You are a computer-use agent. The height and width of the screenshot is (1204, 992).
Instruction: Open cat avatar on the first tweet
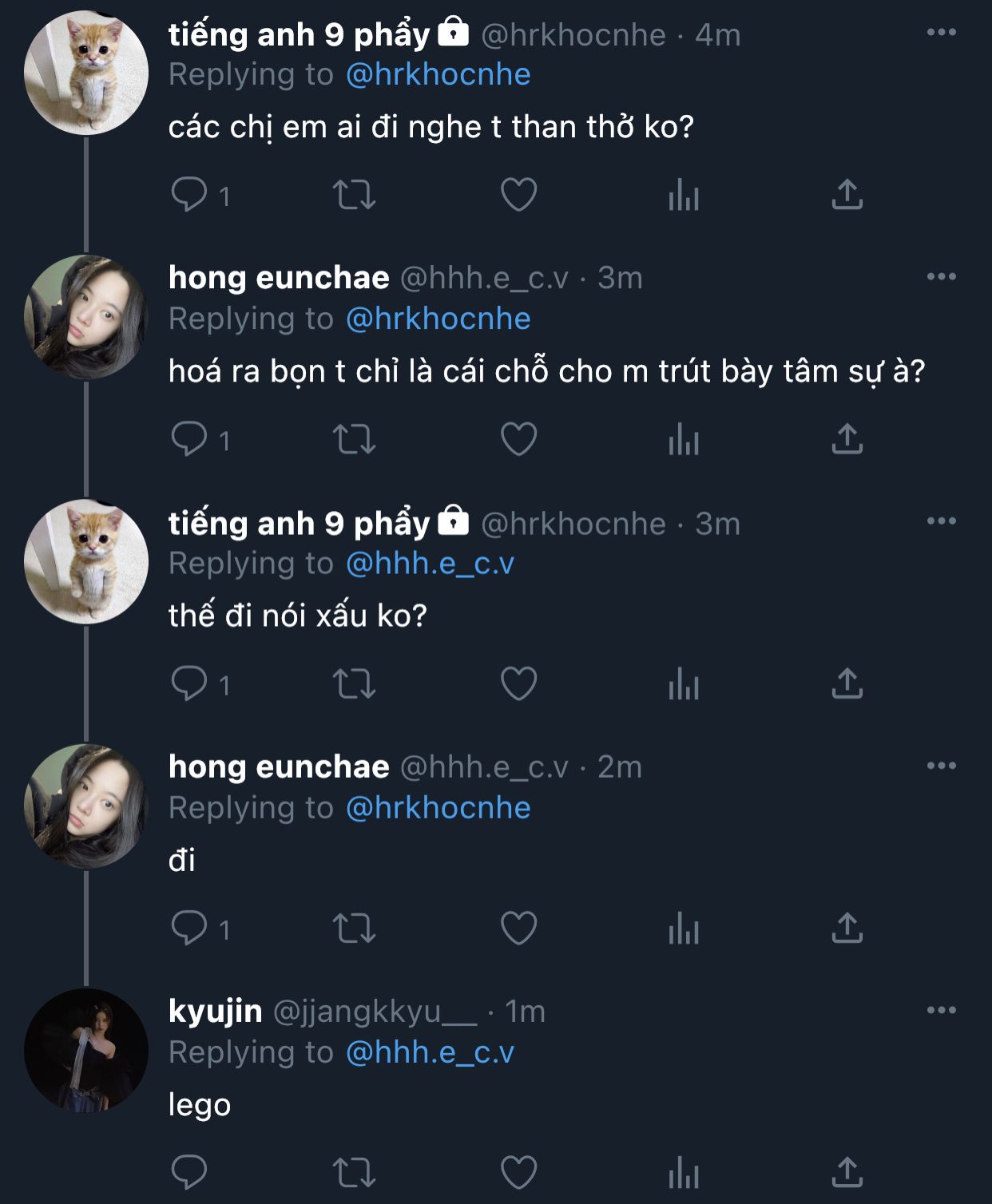click(x=86, y=73)
